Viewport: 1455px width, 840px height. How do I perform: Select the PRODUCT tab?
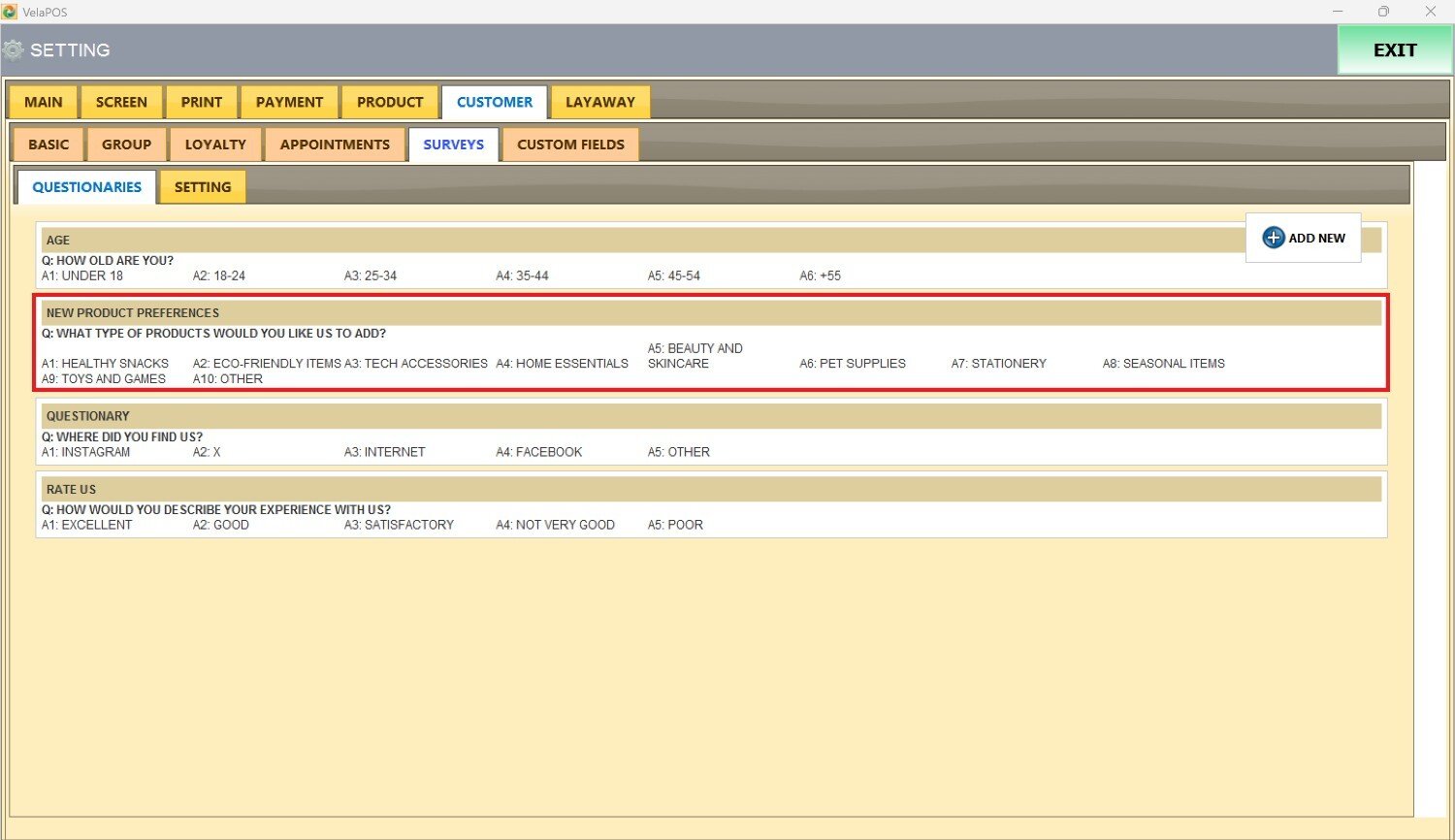pos(389,102)
